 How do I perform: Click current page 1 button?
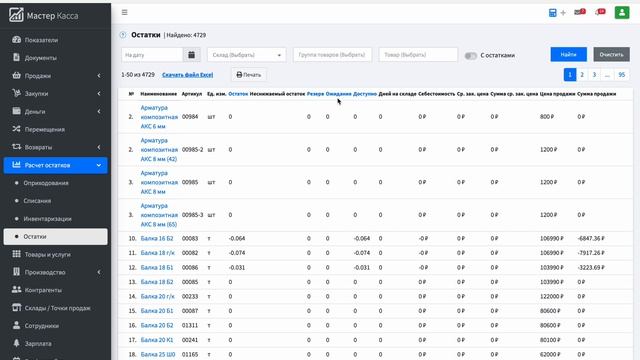570,75
